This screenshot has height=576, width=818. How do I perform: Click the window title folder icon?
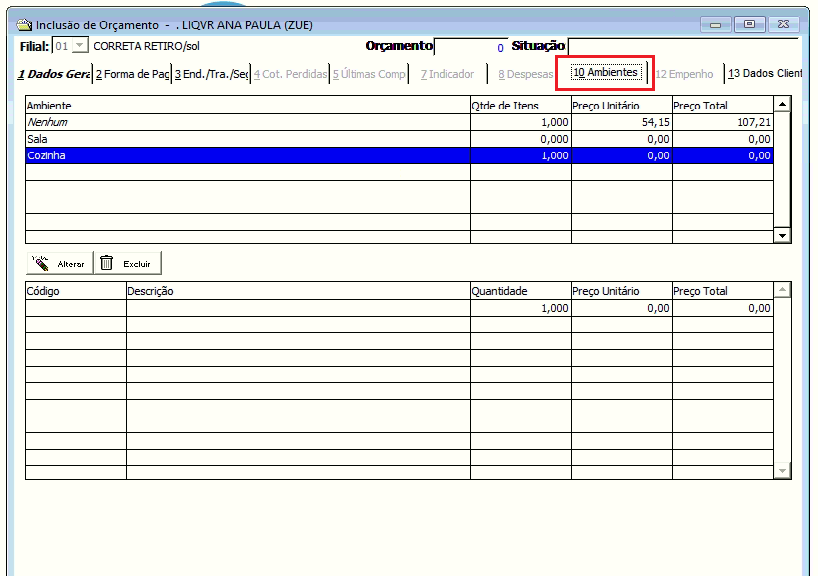coord(25,25)
